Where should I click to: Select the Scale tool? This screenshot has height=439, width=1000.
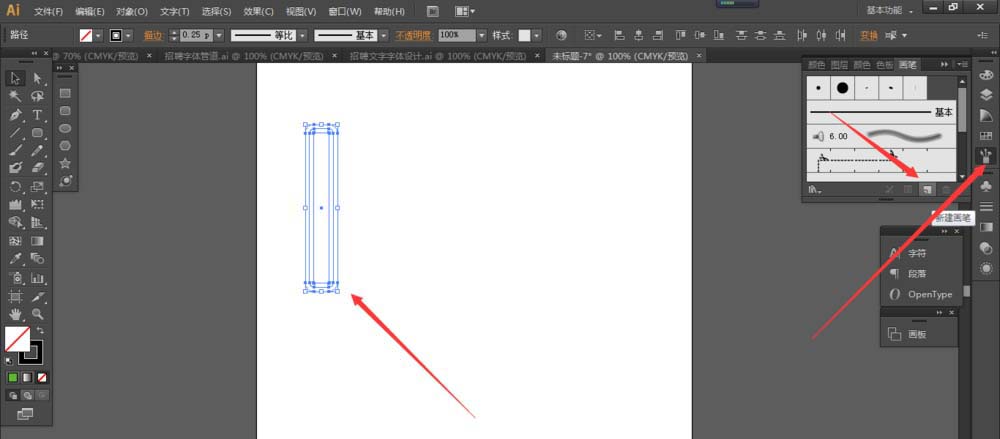tap(38, 187)
